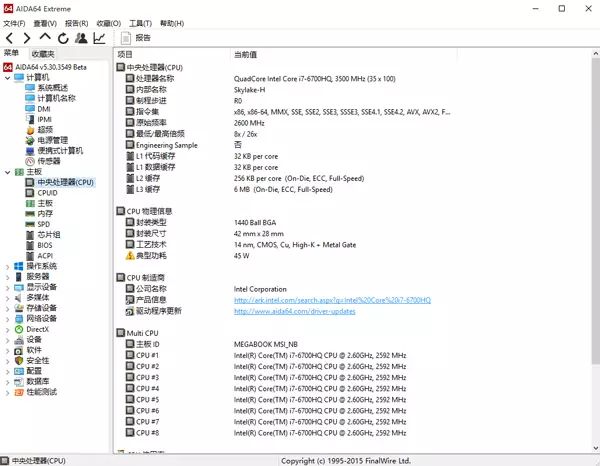Screen dimensions: 600x466
Task: Select the 内存 memory icon under 主板
Action: [x=30, y=214]
